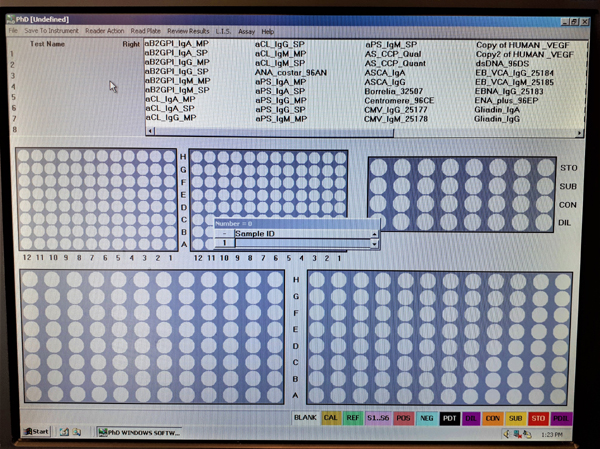Click the Windows Start button

pos(38,432)
